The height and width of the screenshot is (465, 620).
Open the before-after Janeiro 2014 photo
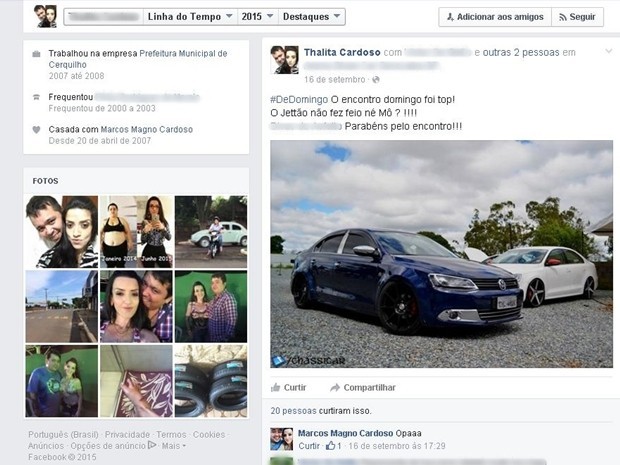136,232
